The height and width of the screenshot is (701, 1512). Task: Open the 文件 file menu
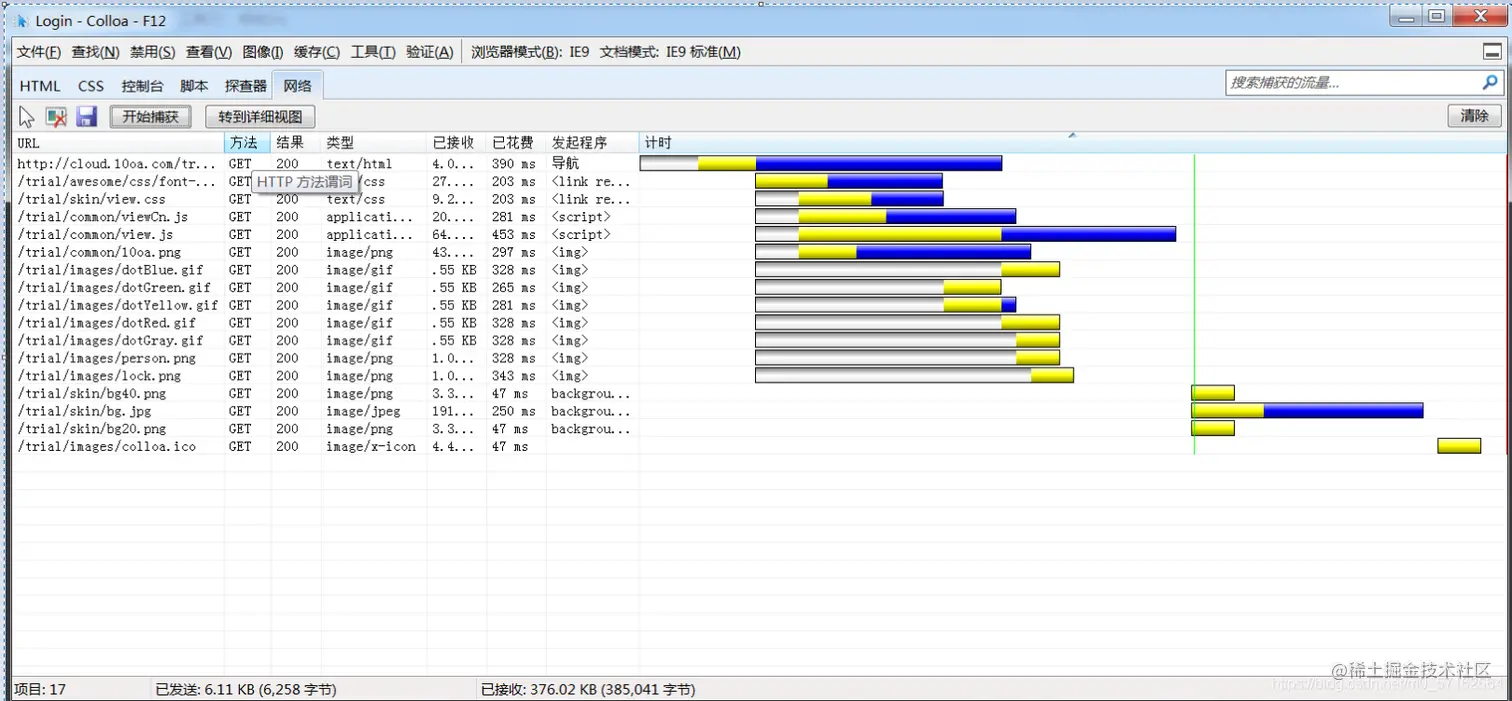click(38, 52)
